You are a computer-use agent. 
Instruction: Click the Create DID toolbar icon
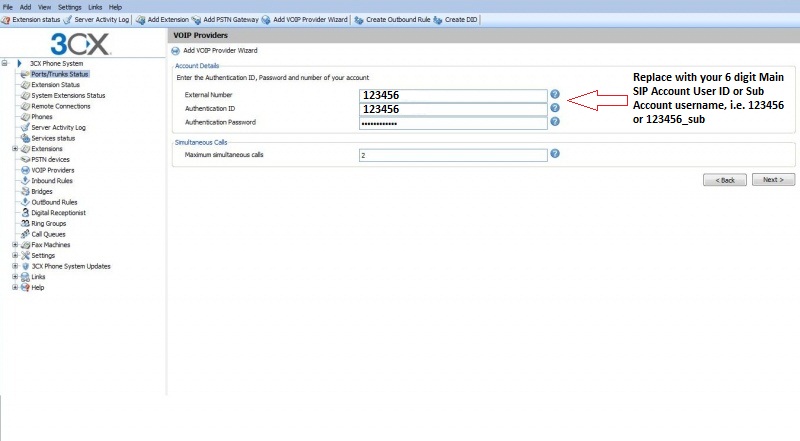(439, 19)
